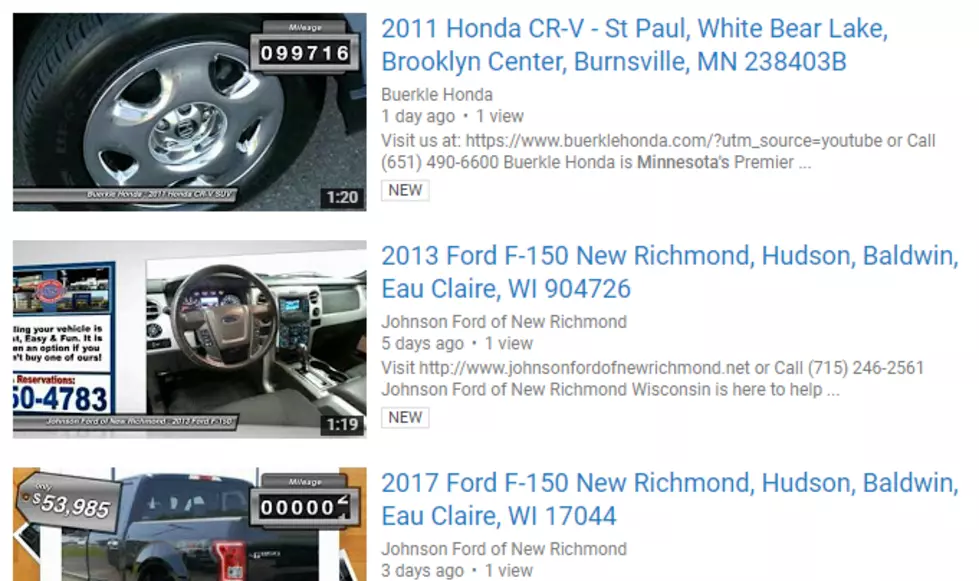The height and width of the screenshot is (581, 979).
Task: Visit the Buerkle Honda channel
Action: point(436,95)
